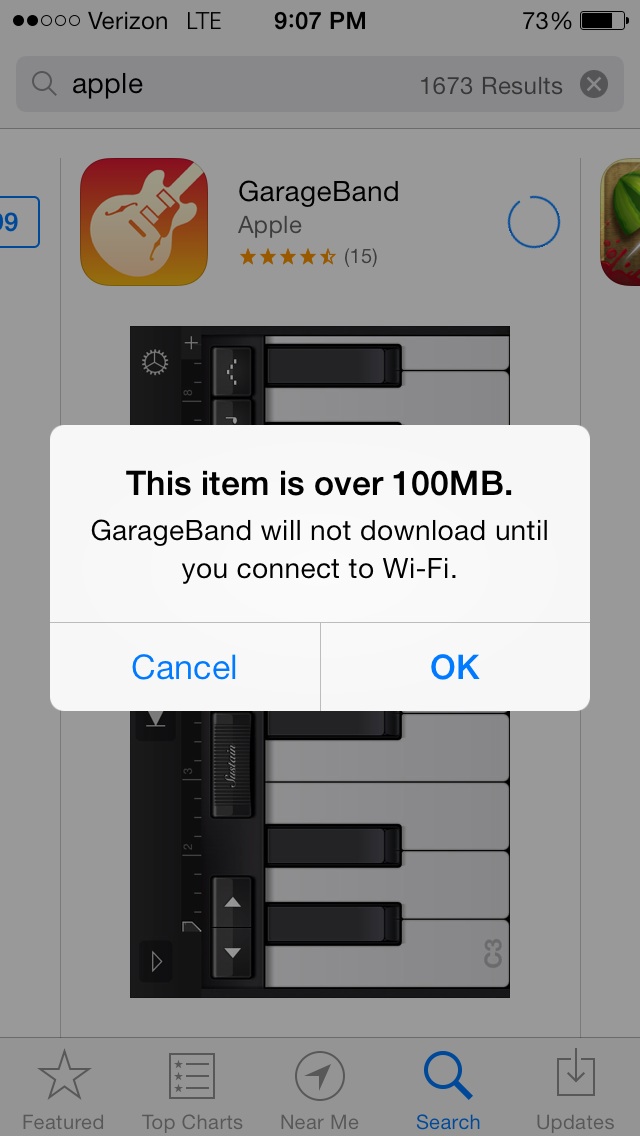
Task: Tap the GarageBand download progress circle
Action: [x=534, y=222]
